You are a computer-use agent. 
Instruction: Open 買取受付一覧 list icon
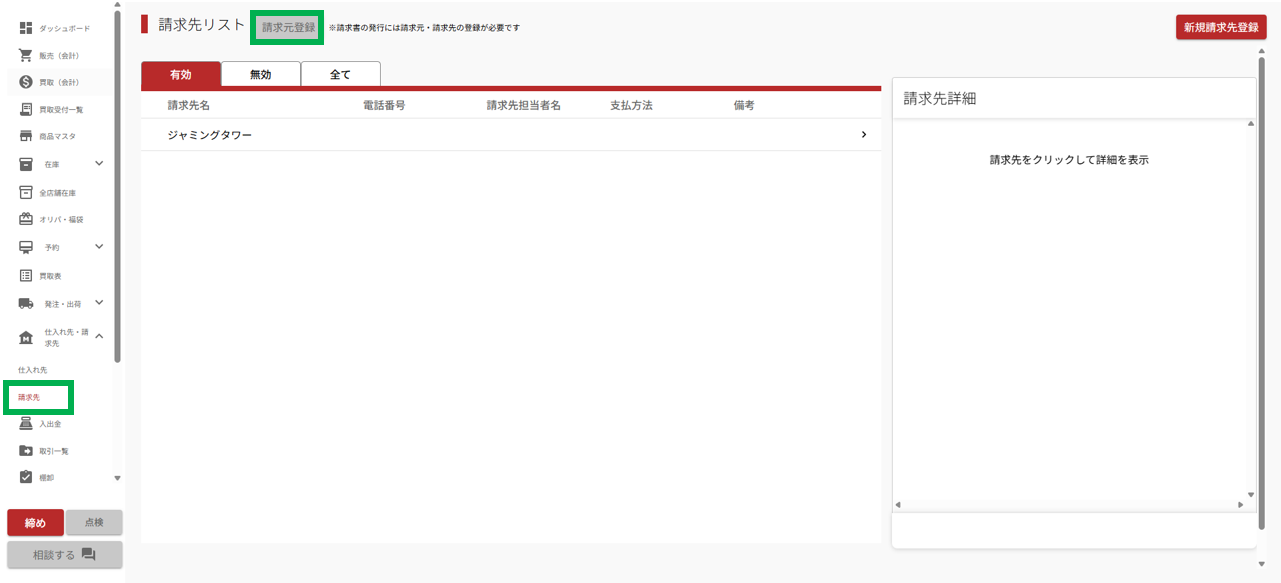26,109
